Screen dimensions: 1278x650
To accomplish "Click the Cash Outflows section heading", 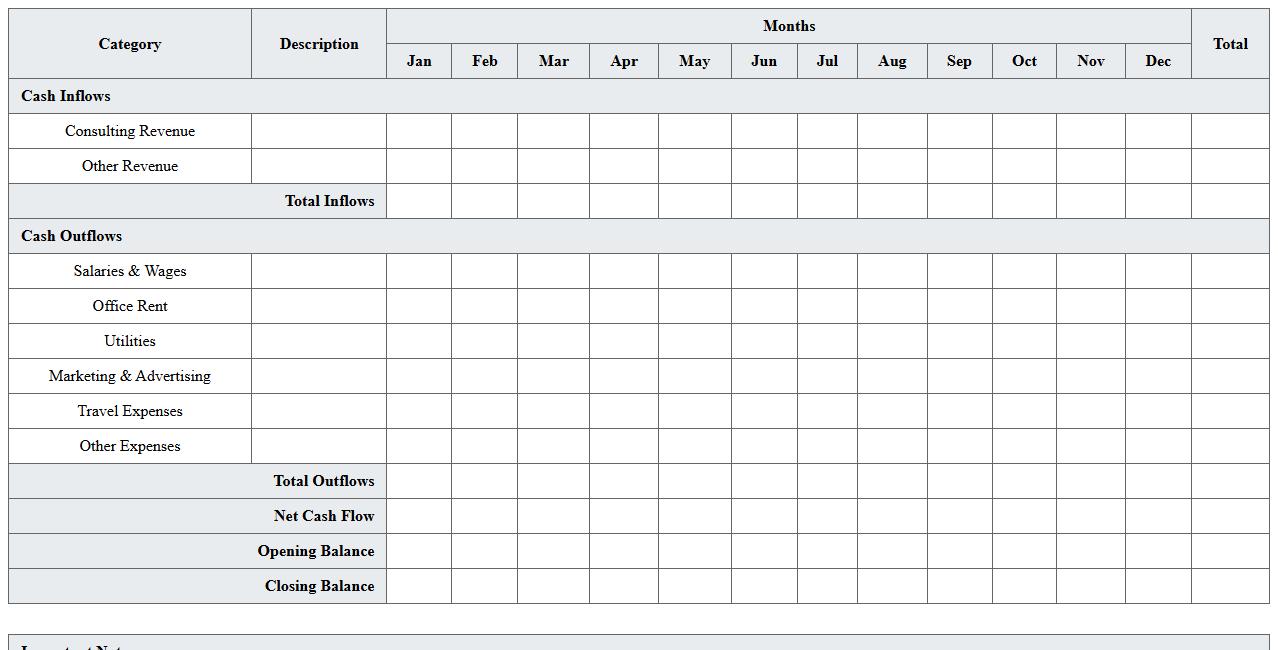I will 72,236.
